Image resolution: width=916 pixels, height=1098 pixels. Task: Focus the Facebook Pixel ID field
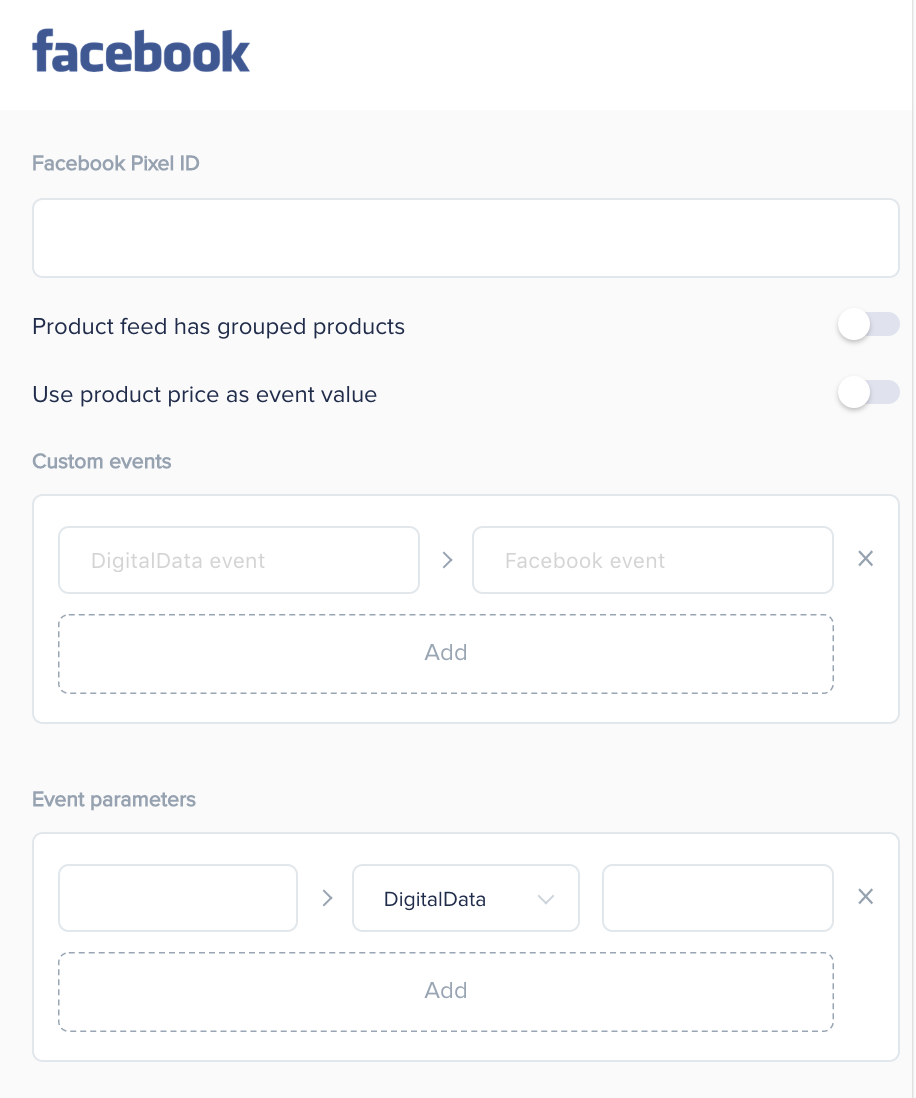click(x=466, y=238)
